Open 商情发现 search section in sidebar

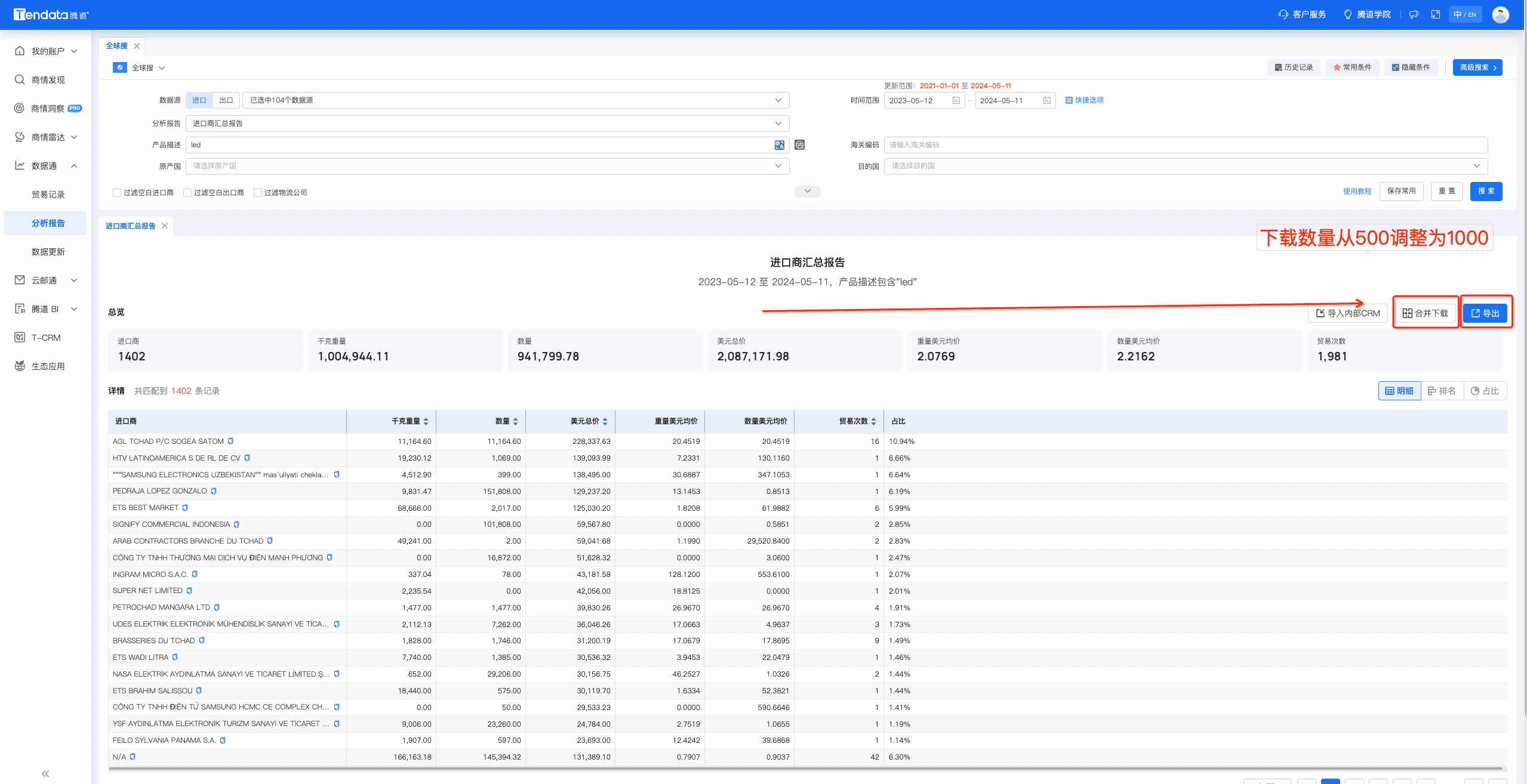pos(45,79)
